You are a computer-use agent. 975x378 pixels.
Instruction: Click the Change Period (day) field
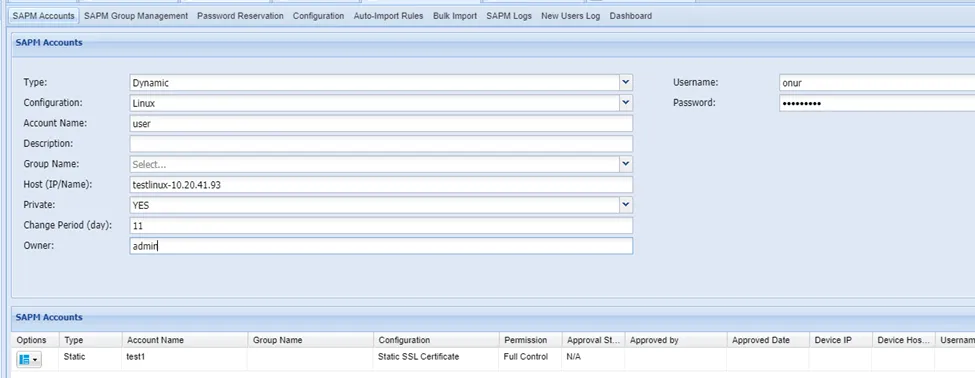[381, 226]
